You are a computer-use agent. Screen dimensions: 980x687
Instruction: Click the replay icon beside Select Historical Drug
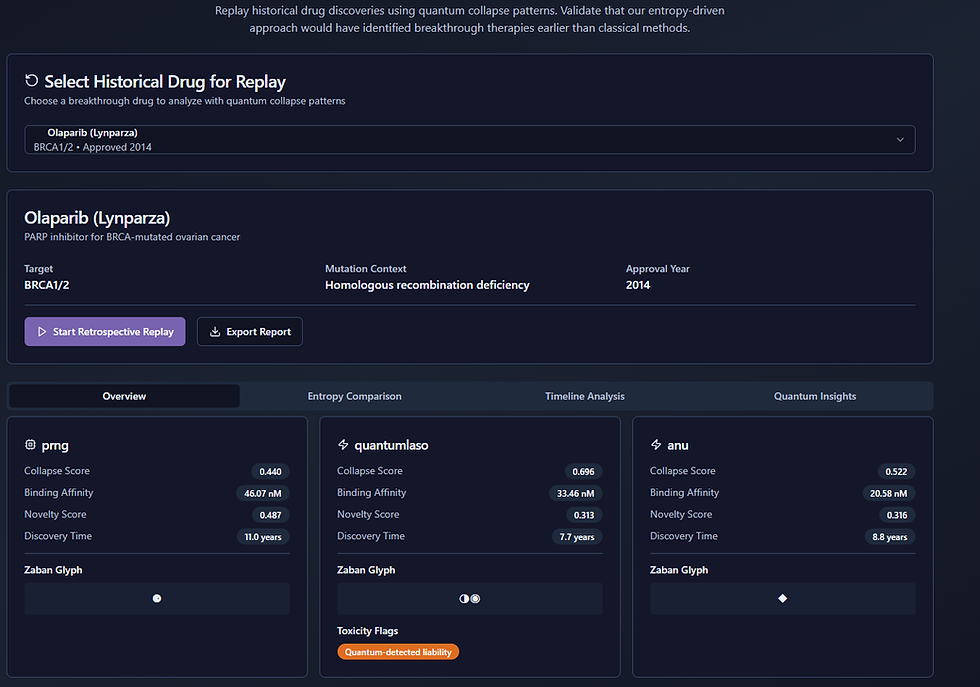pos(31,81)
